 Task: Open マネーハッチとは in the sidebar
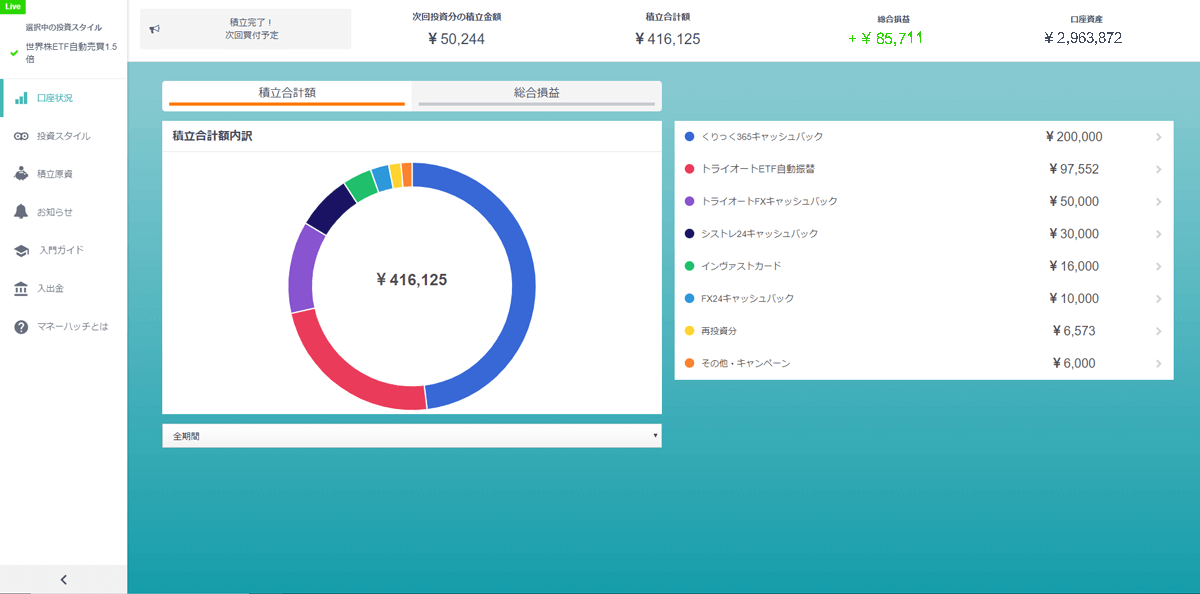pos(63,327)
